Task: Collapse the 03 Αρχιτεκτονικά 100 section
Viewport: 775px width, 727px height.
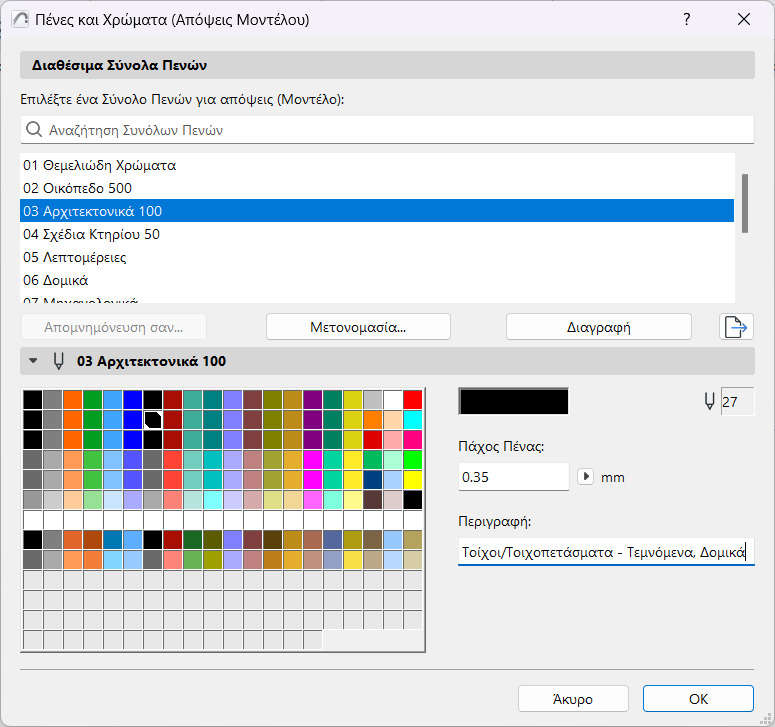Action: [x=34, y=361]
